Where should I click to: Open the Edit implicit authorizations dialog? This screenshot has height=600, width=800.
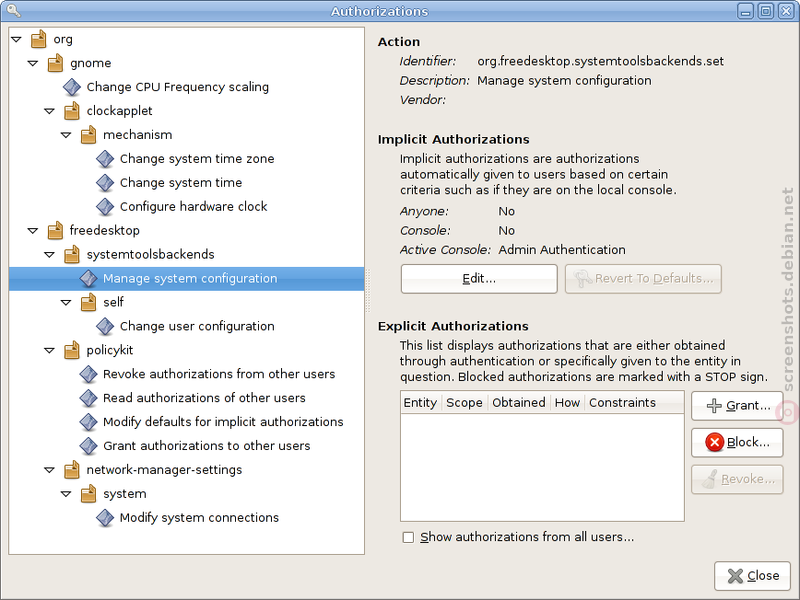(x=479, y=279)
